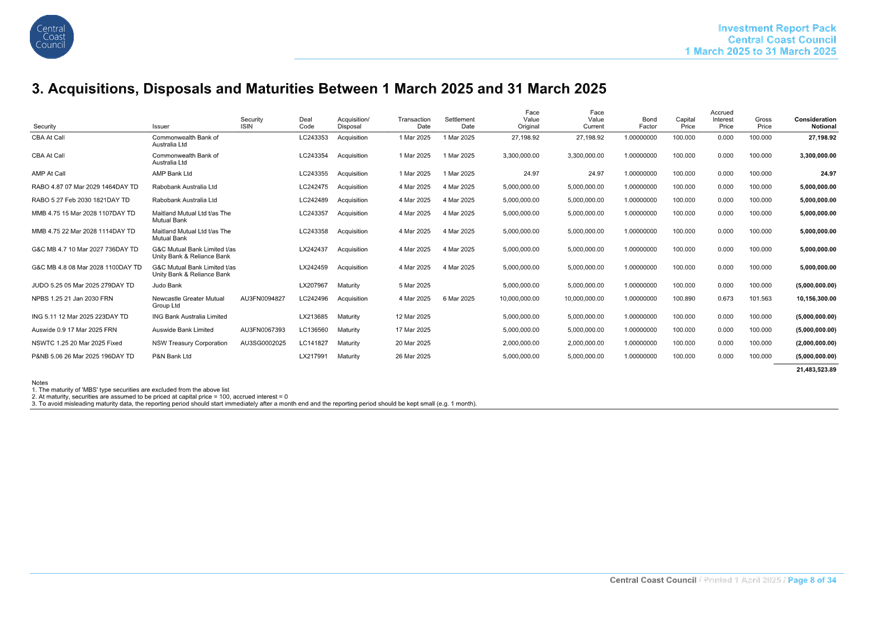The width and height of the screenshot is (873, 617).
Task: Click the 'ING Bank Australia Limited' issuer cell
Action: [190, 317]
